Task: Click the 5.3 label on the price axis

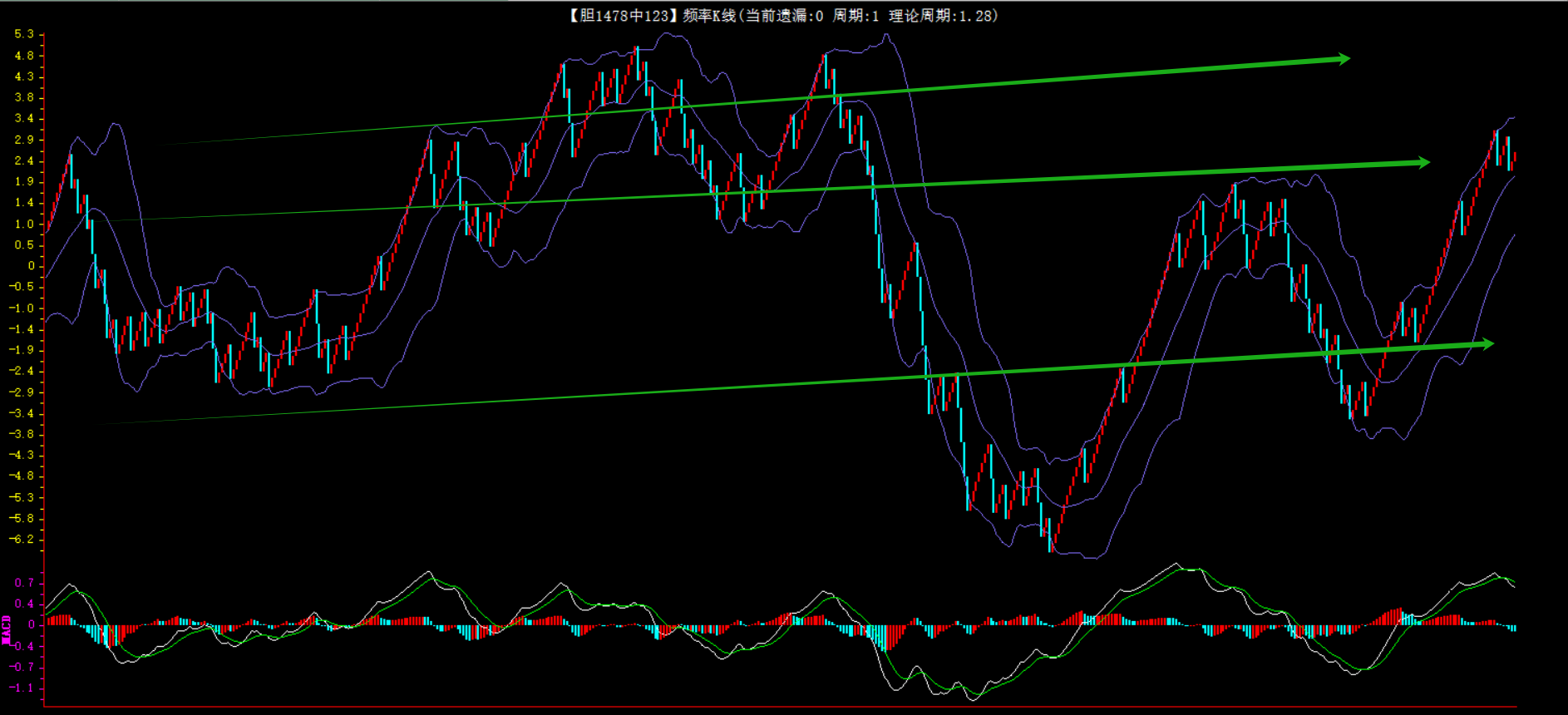Action: (24, 34)
